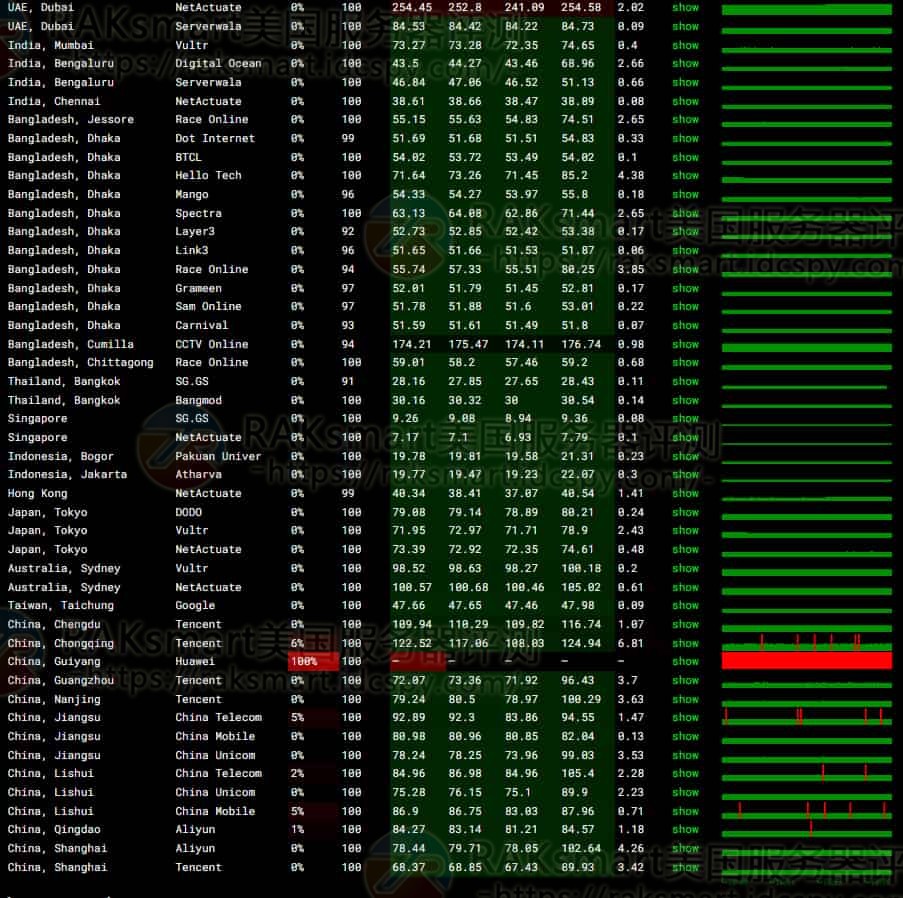The image size is (903, 898).
Task: Open show link for Singapore SG.GS
Action: tap(685, 419)
